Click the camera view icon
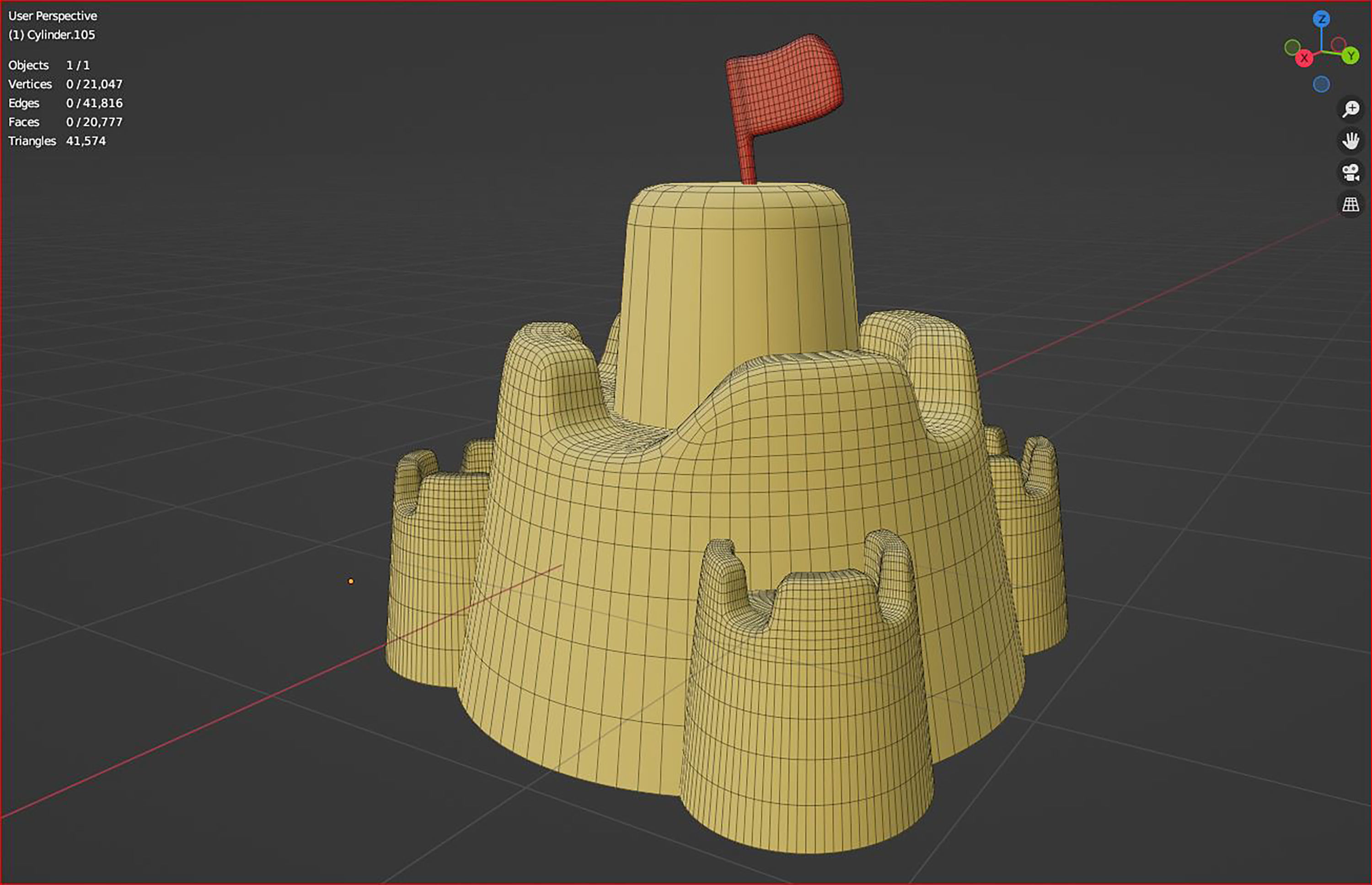 coord(1351,172)
